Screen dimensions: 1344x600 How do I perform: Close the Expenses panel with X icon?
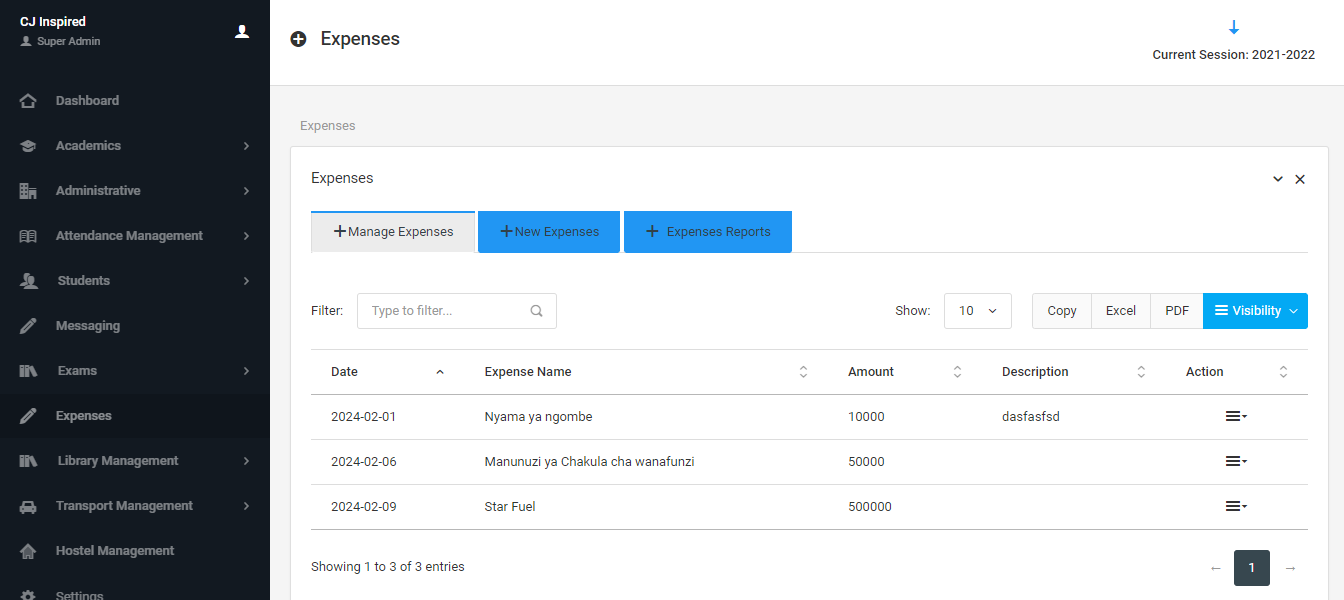[1300, 179]
